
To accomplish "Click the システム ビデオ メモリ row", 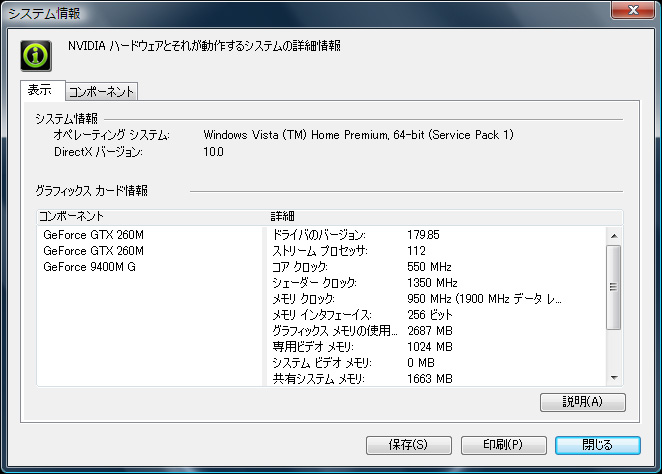I will [x=437, y=363].
